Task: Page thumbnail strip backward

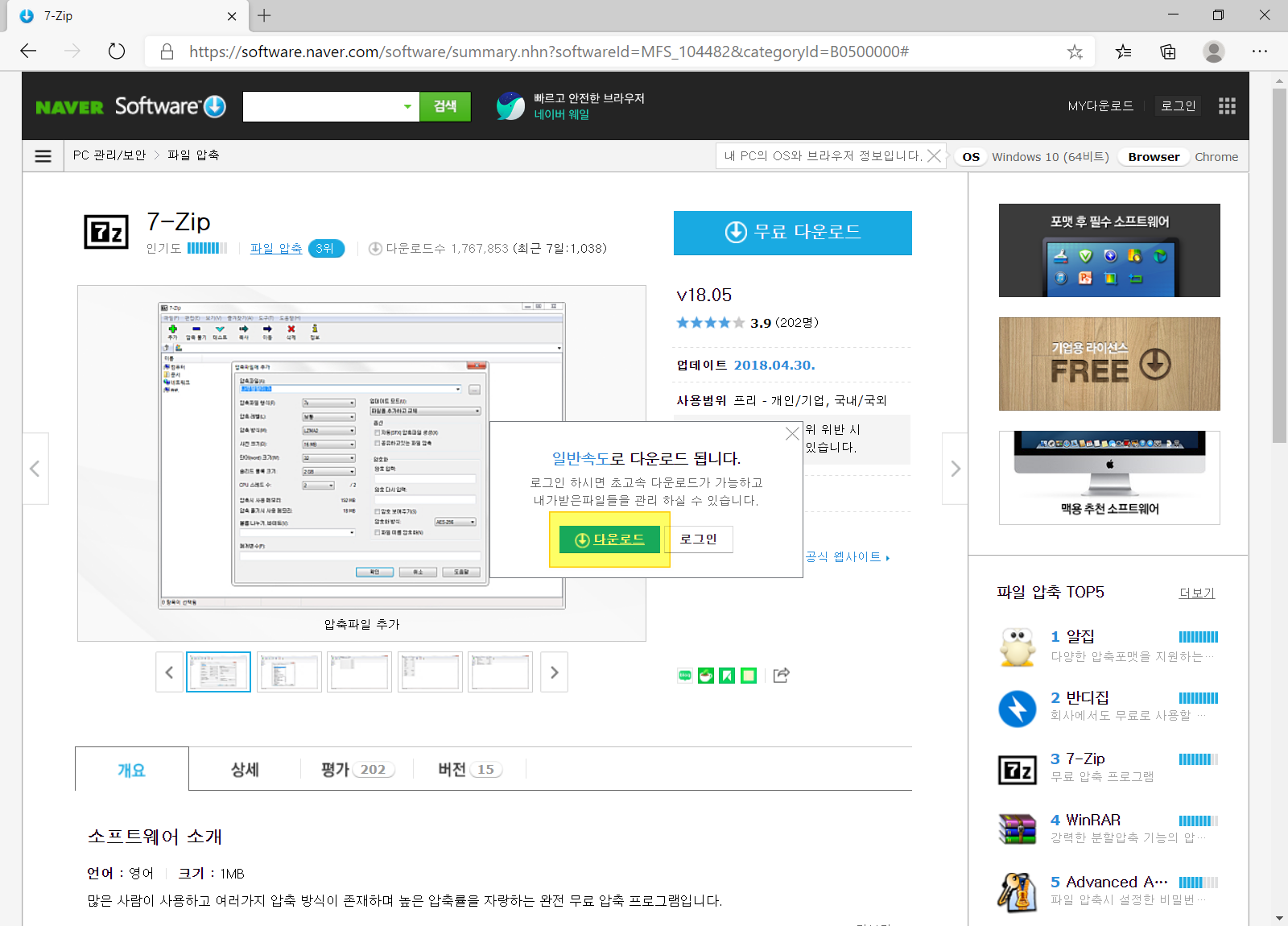Action: [x=169, y=672]
